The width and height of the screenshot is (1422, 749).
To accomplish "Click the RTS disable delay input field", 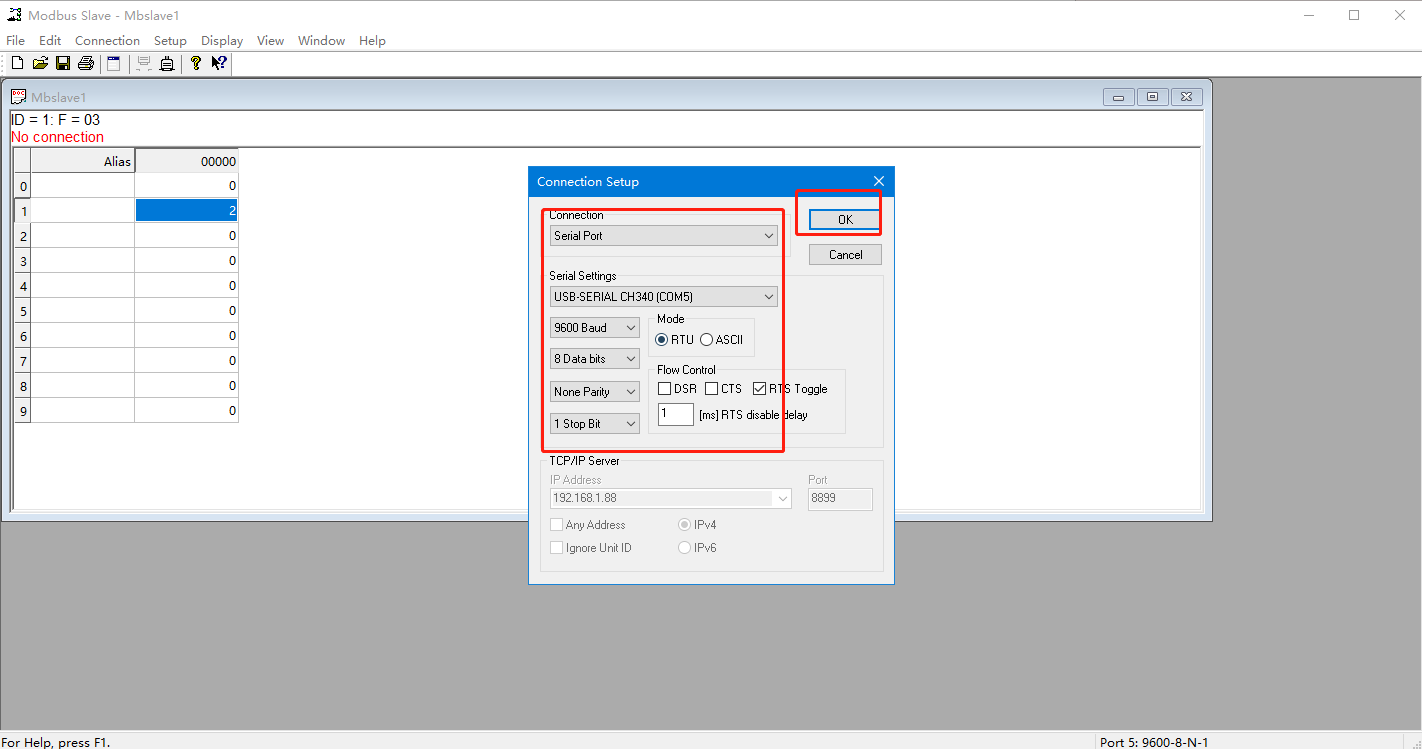I will pyautogui.click(x=676, y=414).
